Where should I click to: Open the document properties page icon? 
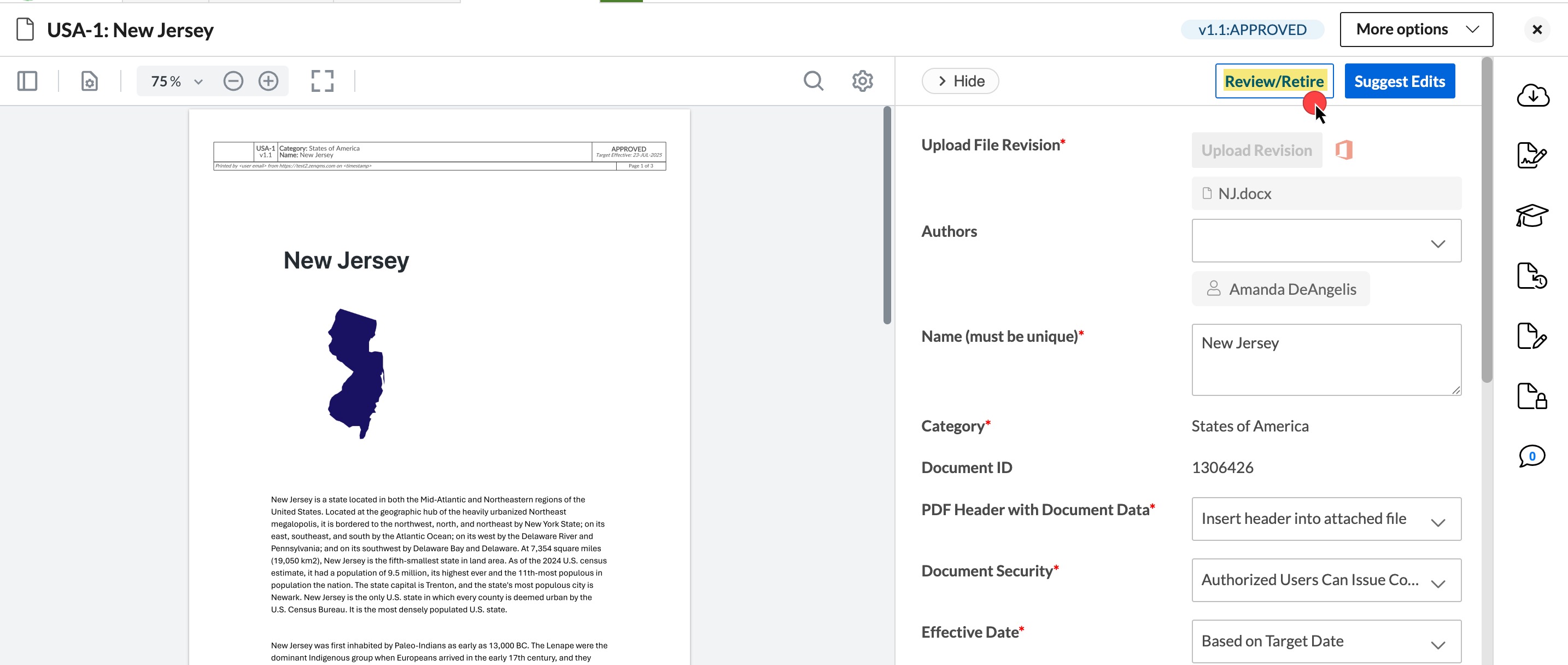[x=90, y=81]
